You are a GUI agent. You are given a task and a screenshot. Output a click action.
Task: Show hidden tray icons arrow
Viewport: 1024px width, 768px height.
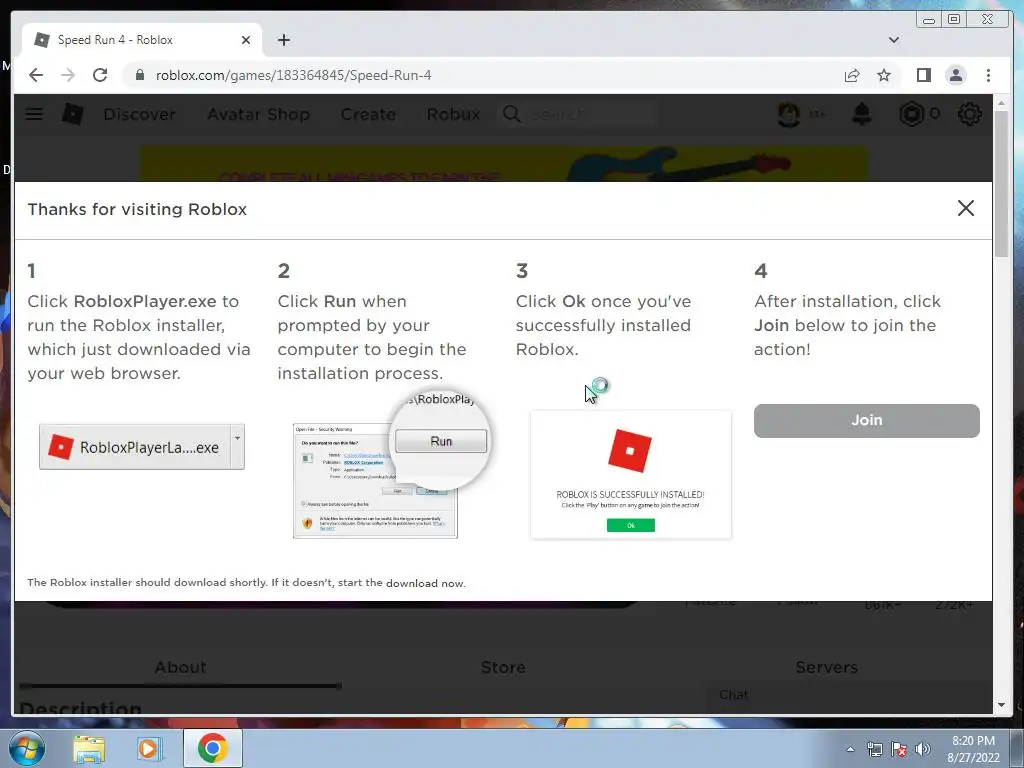click(x=850, y=749)
